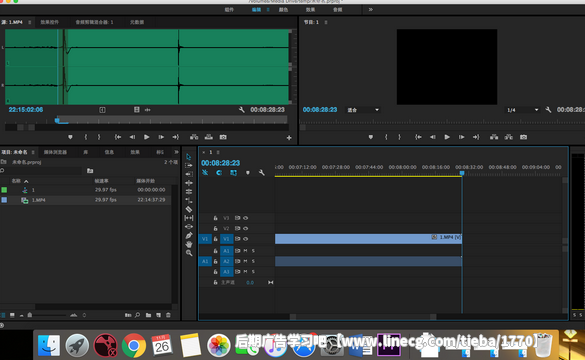The image size is (585, 360).
Task: Click Insert button in Source monitor
Action: 194,137
